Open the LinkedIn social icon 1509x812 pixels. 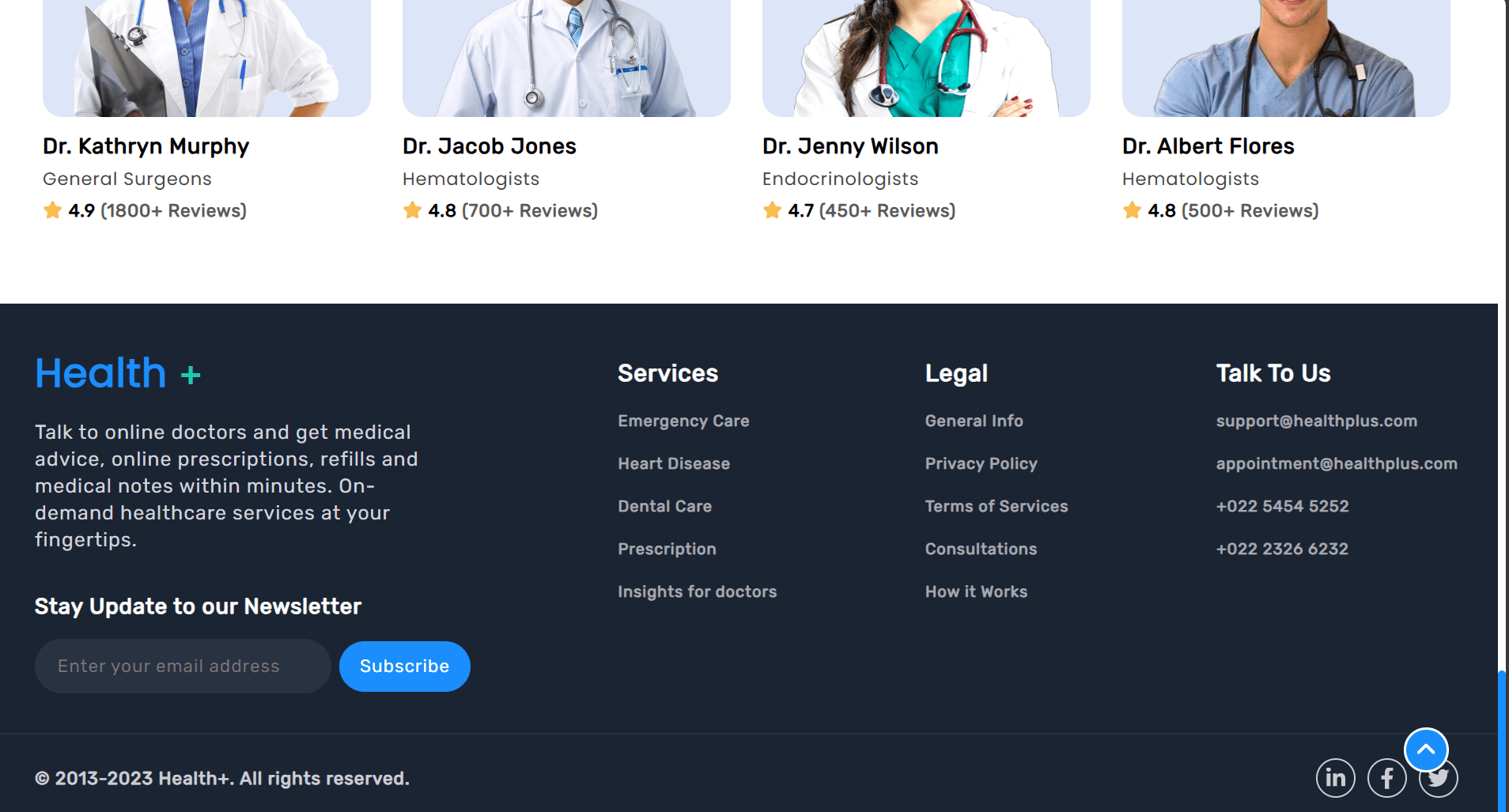1335,778
